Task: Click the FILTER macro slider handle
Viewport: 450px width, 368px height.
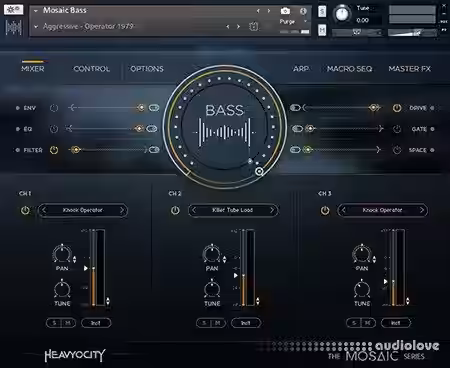Action: point(76,150)
